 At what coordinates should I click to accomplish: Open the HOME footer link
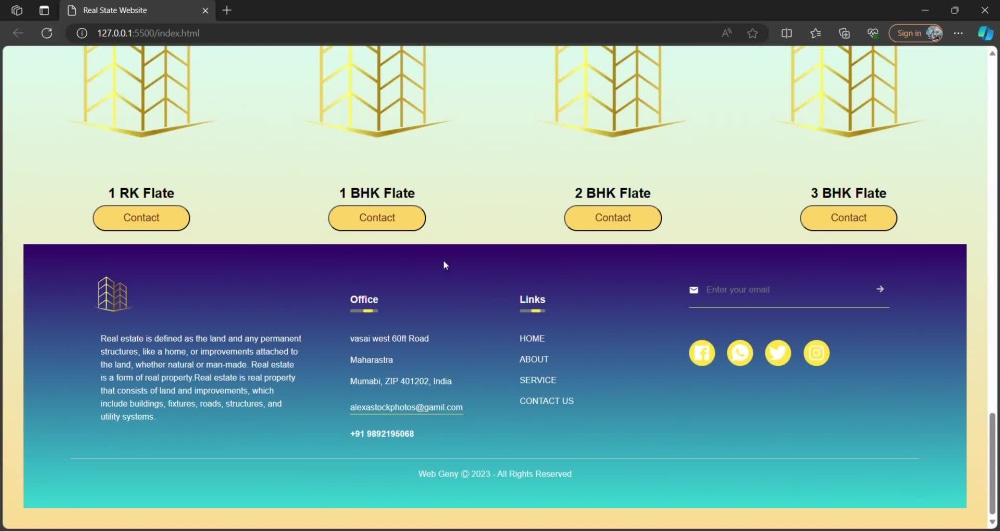pos(532,338)
